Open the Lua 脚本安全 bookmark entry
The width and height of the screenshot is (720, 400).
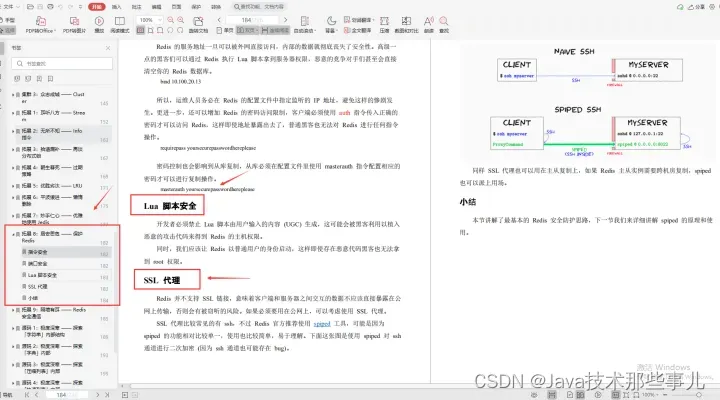click(x=42, y=275)
